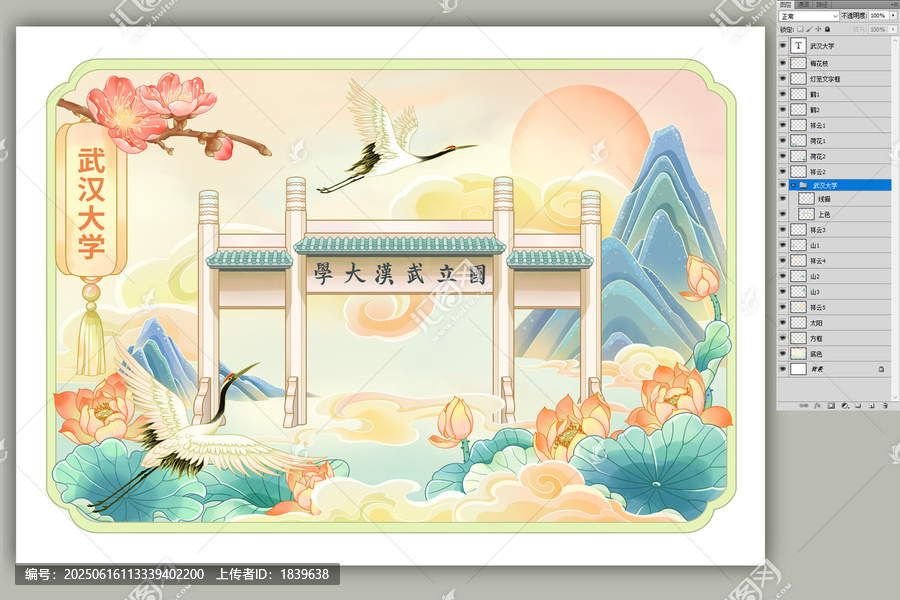Click the lock all padlock icon
The image size is (900, 600).
(x=827, y=29)
